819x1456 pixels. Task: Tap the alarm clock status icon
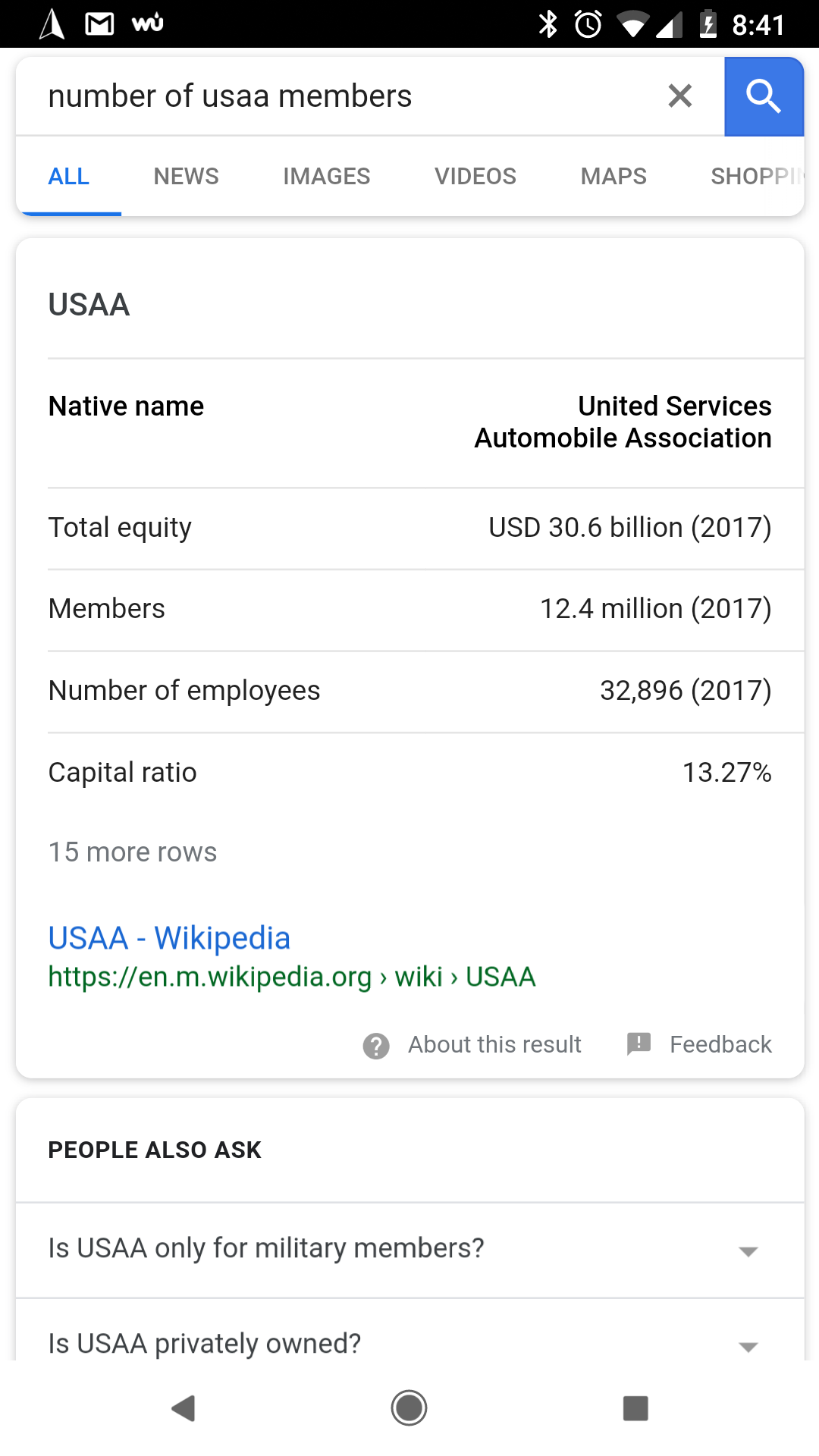[588, 24]
